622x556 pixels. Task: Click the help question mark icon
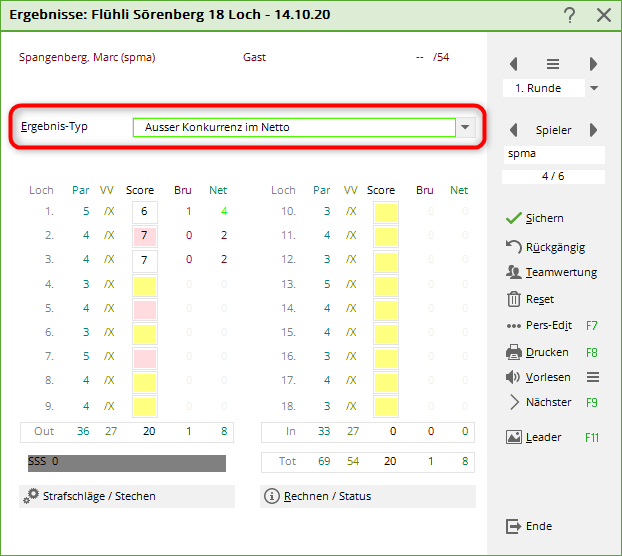point(569,15)
